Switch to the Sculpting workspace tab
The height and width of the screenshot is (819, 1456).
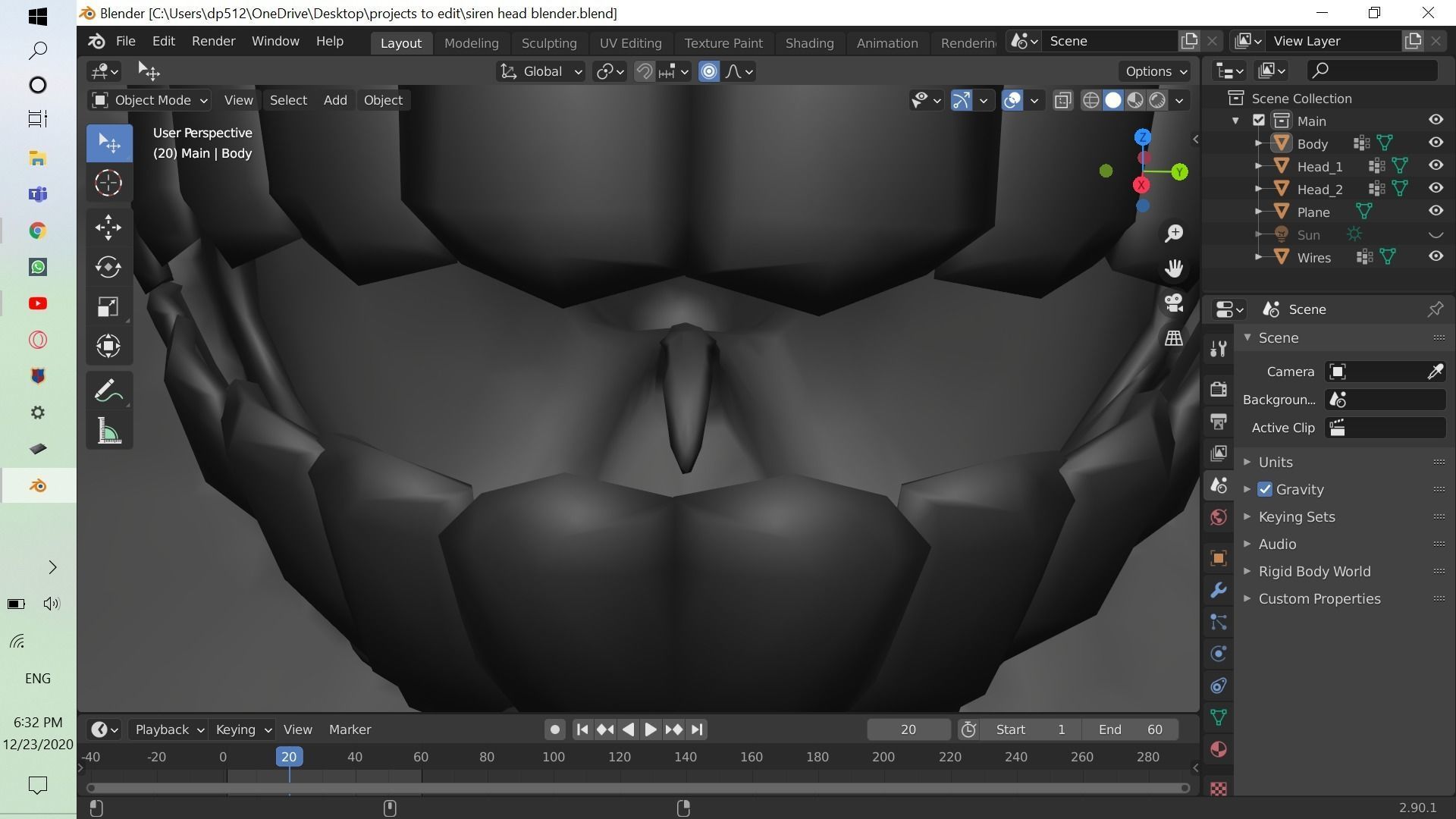548,43
